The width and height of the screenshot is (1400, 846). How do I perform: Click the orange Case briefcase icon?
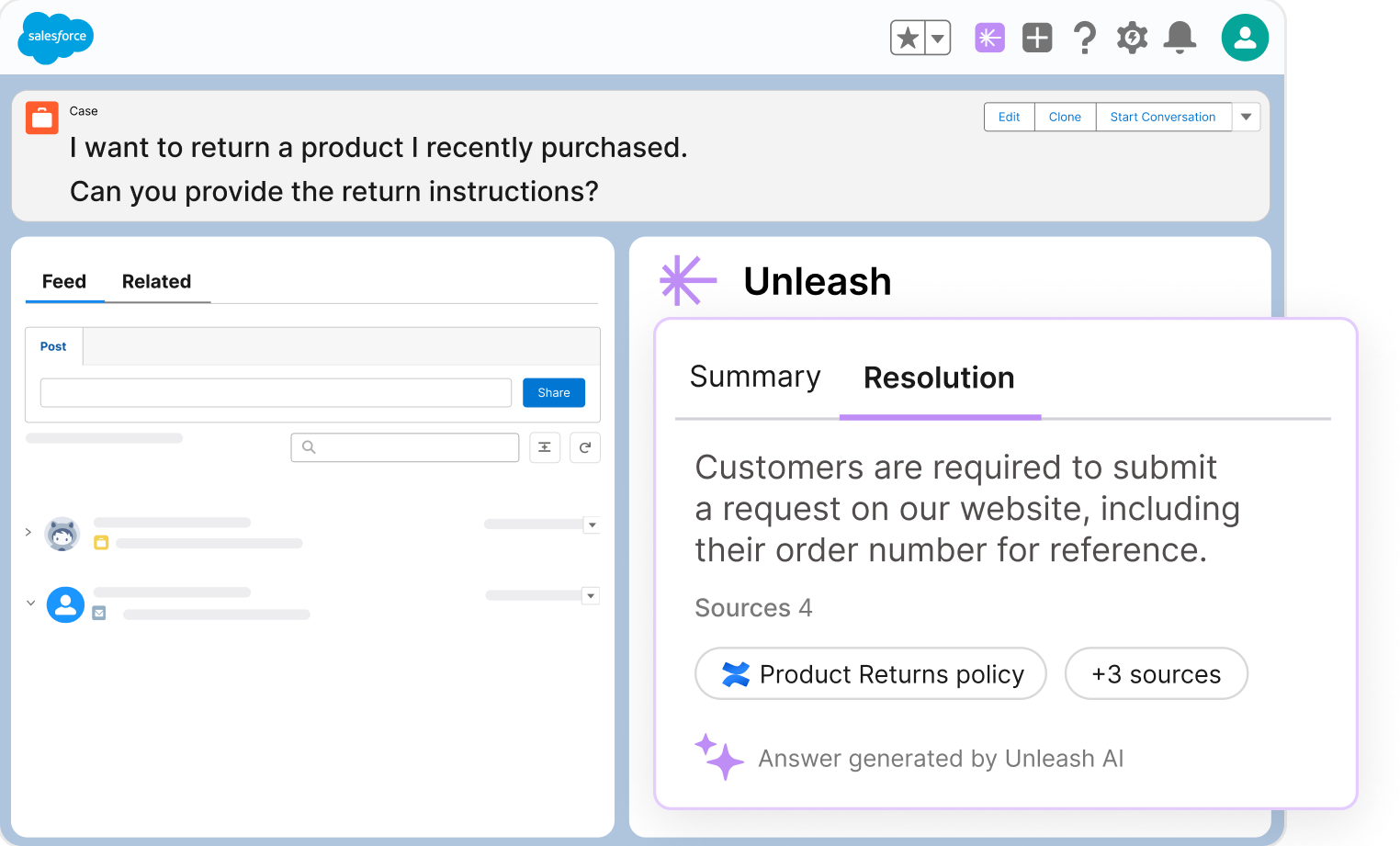point(42,118)
